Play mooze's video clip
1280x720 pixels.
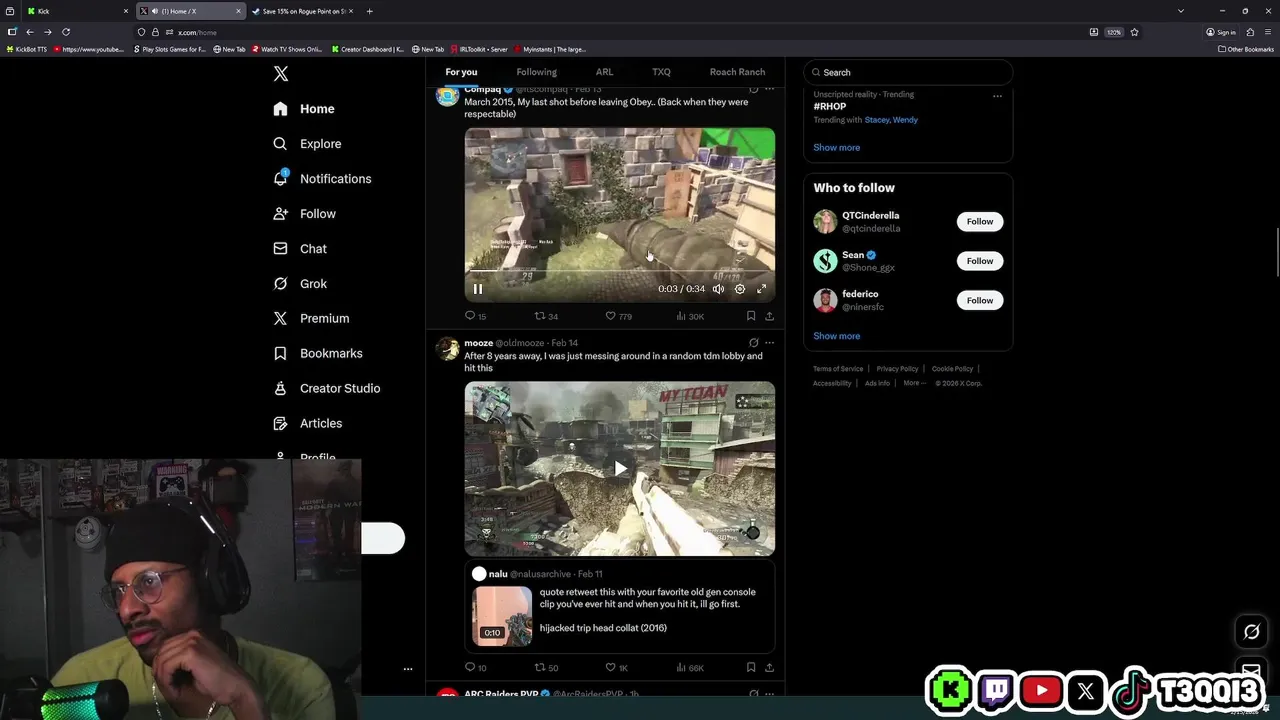coord(620,468)
